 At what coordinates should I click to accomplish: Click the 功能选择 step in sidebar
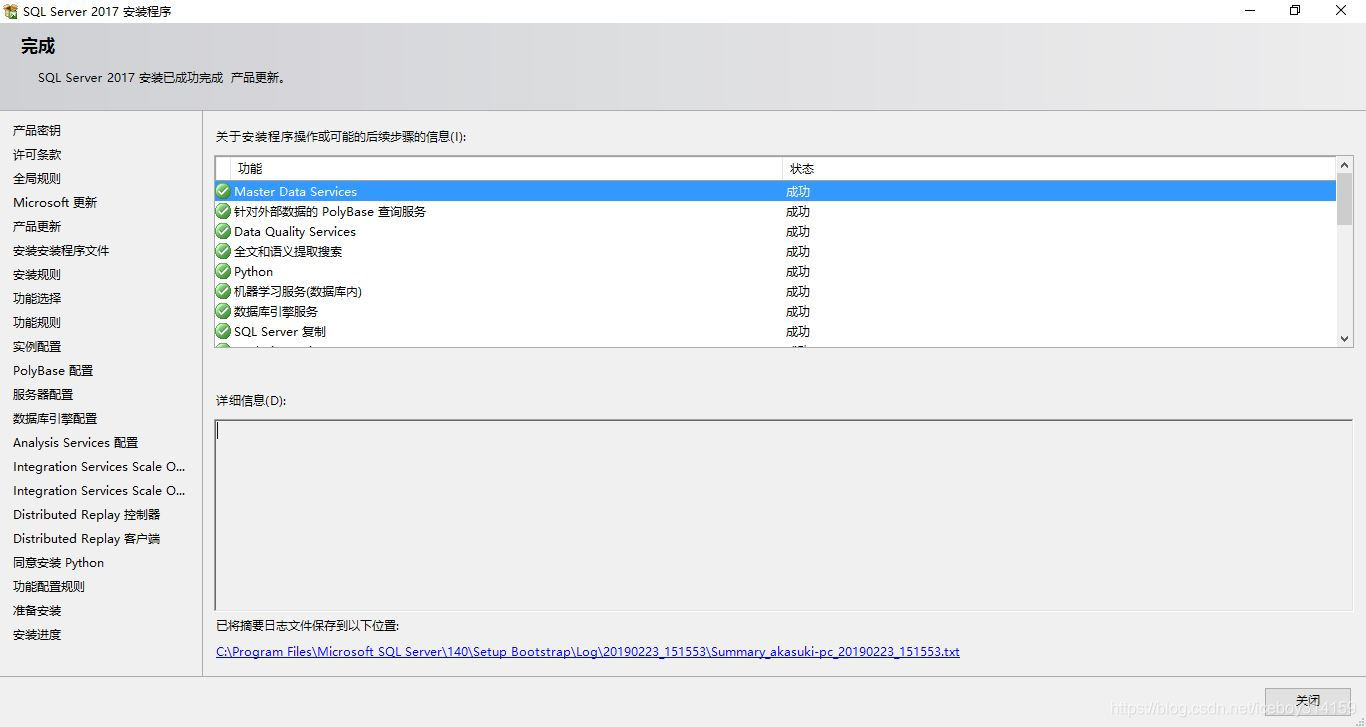(37, 299)
